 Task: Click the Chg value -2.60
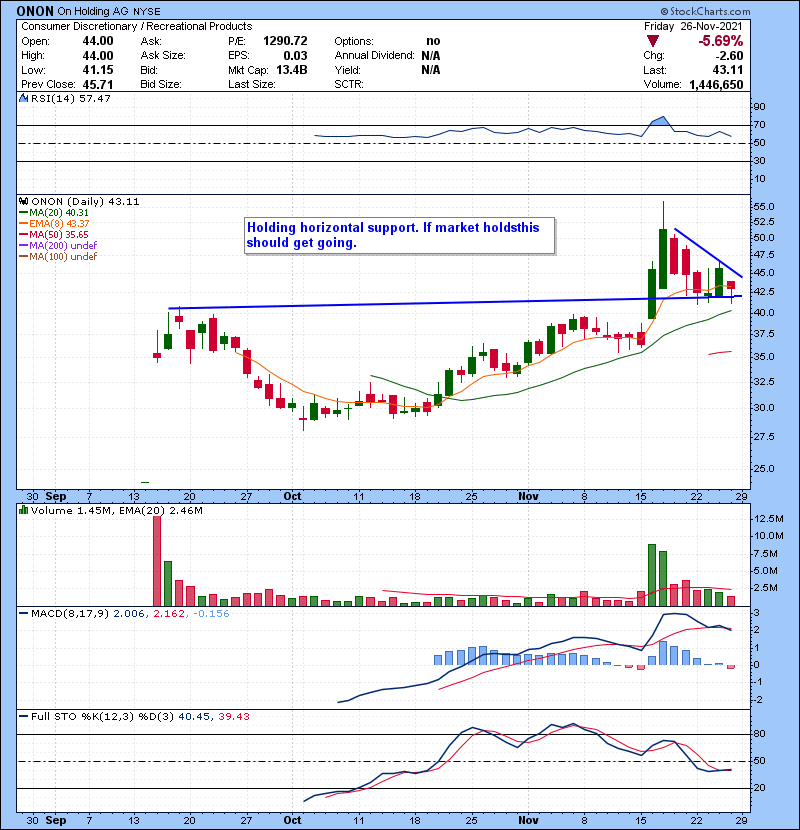[729, 56]
